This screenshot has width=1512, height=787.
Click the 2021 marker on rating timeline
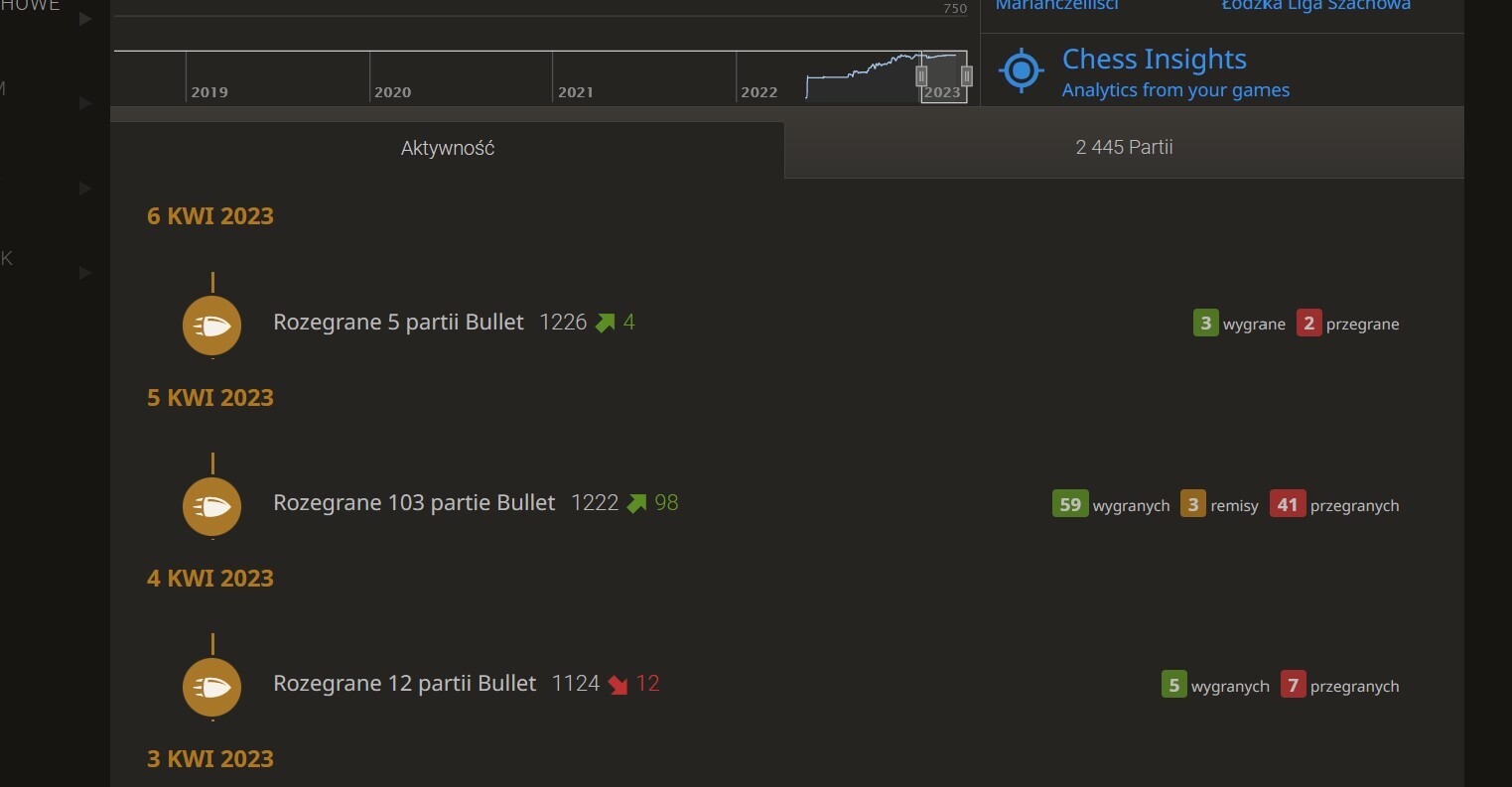(575, 92)
